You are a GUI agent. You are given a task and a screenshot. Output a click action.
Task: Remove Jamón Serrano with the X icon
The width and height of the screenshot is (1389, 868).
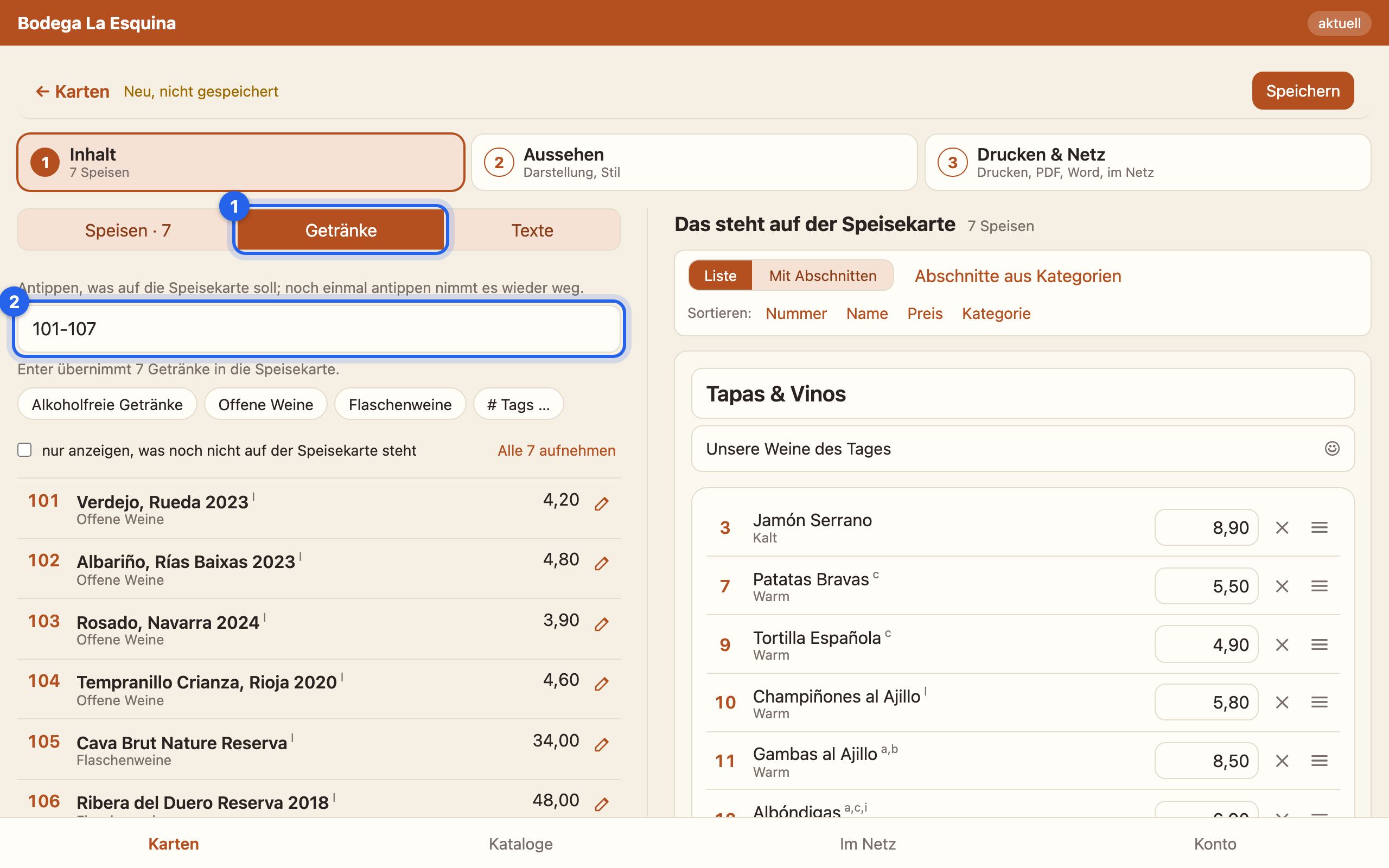coord(1282,527)
